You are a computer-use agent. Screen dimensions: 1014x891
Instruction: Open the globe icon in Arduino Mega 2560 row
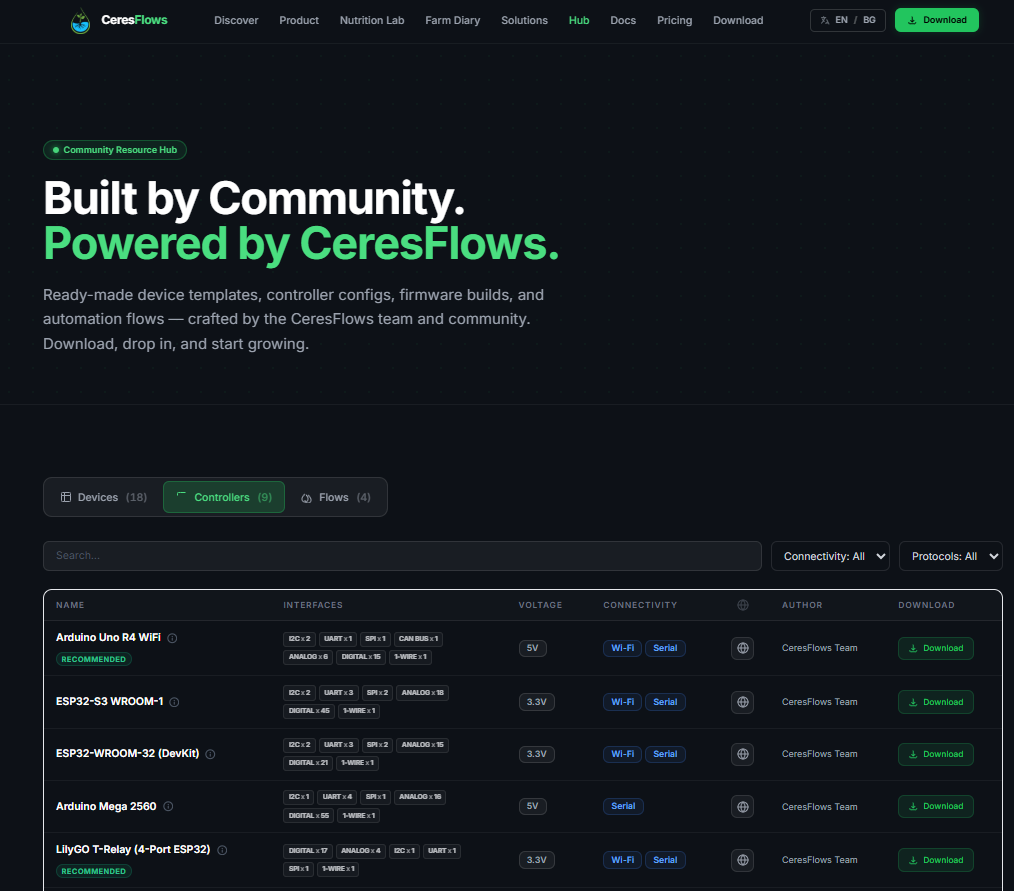742,806
